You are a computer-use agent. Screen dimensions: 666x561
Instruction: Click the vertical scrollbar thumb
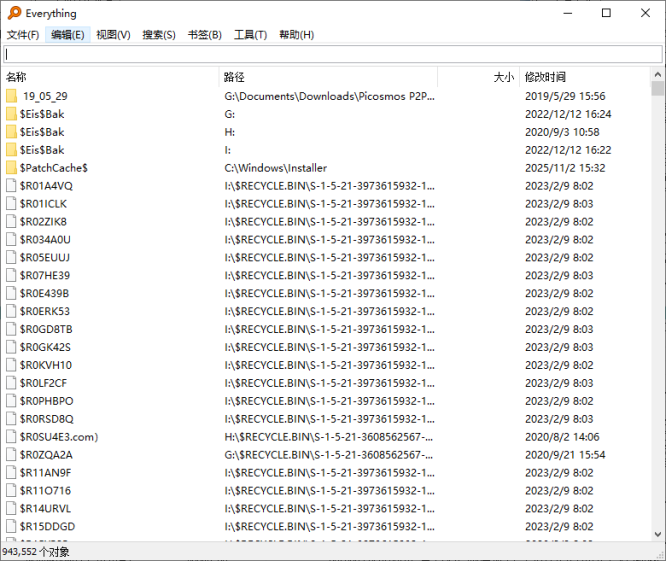(x=658, y=88)
